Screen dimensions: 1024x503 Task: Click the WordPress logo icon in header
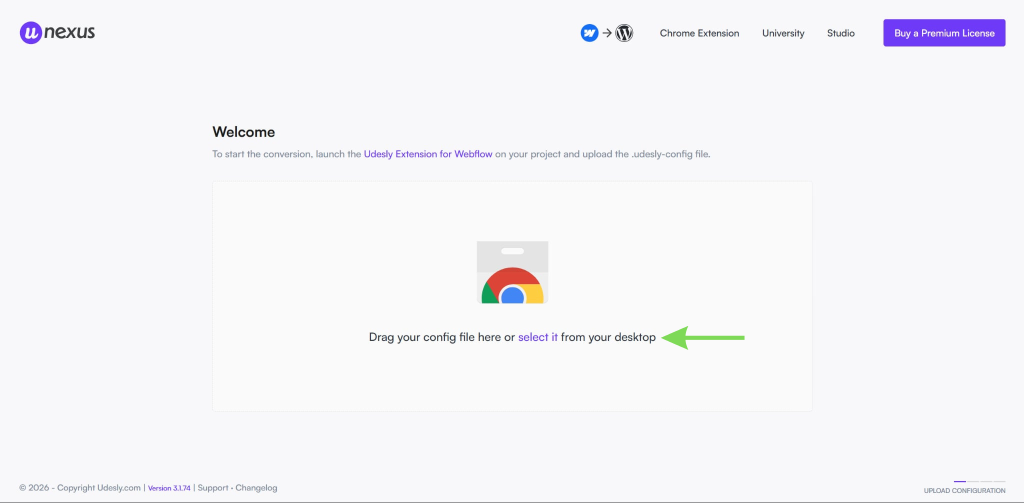tap(624, 33)
